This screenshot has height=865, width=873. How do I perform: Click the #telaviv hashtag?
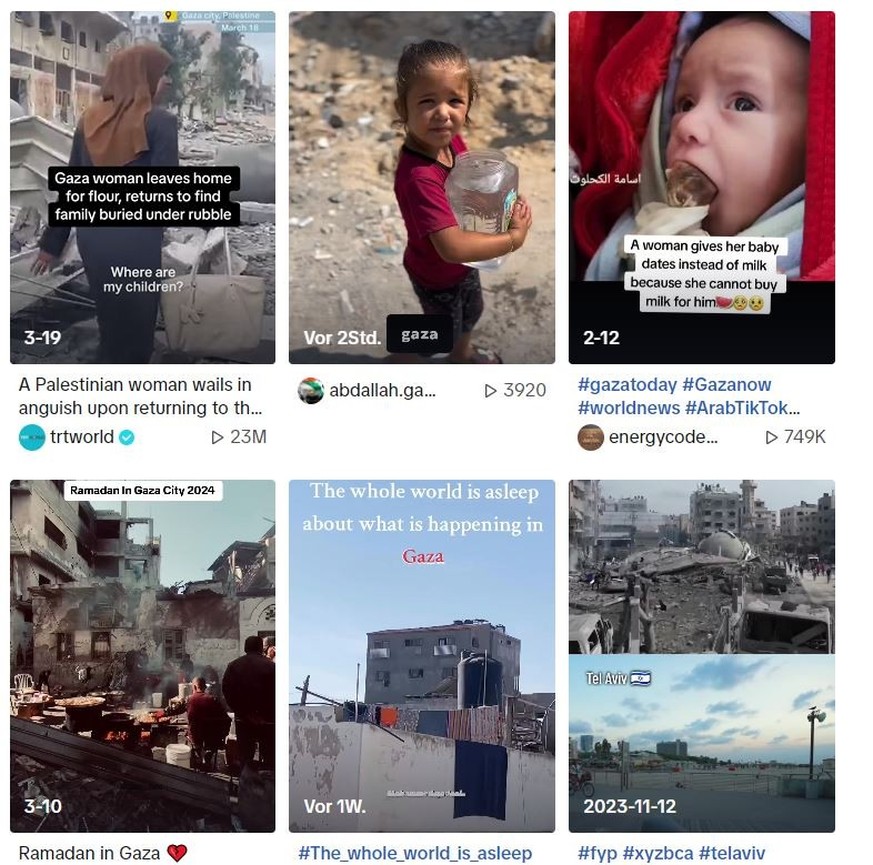[x=732, y=853]
